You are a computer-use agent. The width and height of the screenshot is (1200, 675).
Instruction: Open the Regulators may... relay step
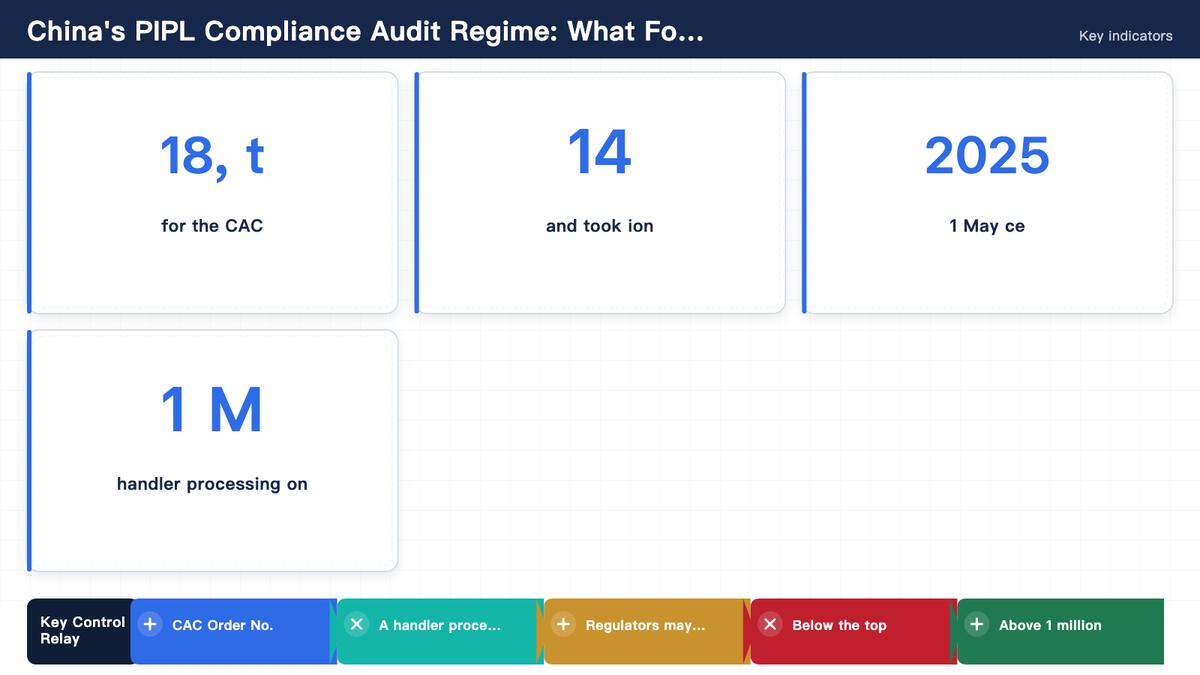pos(647,631)
